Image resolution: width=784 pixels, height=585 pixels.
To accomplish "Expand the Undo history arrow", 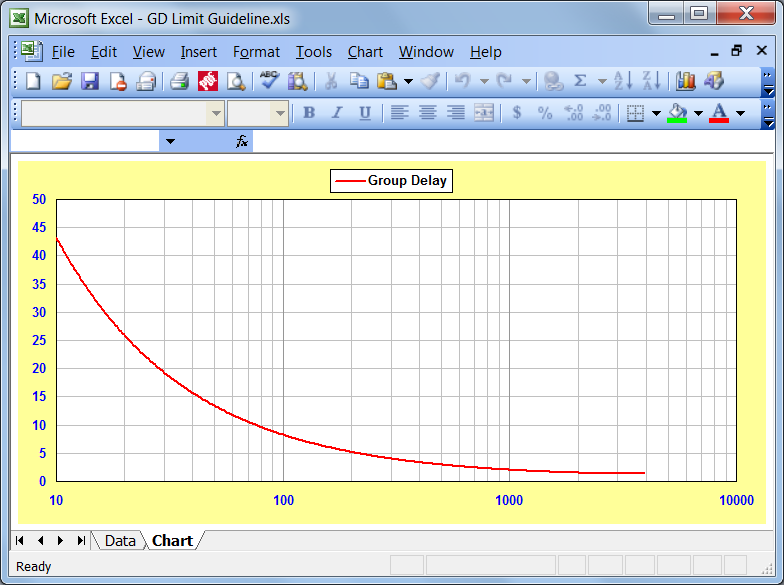I will [x=484, y=82].
